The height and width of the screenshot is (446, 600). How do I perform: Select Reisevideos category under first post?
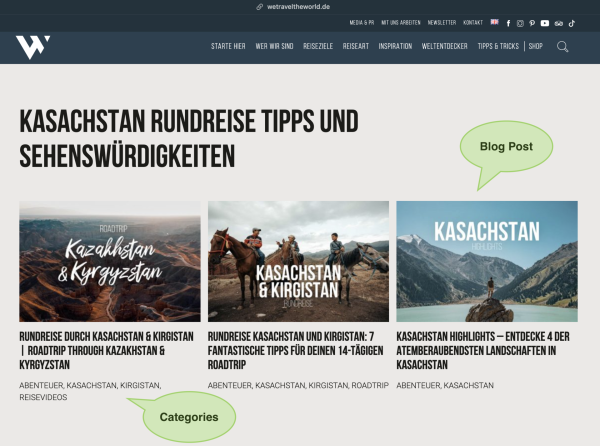point(43,397)
